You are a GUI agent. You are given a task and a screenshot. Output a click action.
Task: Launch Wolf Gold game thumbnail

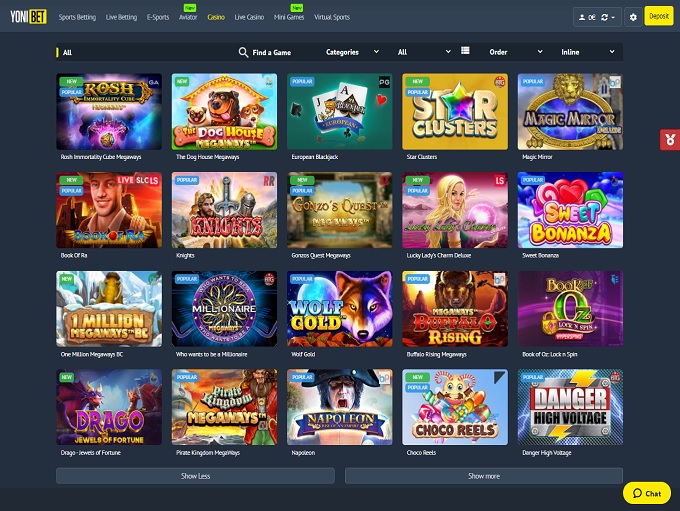(x=340, y=309)
